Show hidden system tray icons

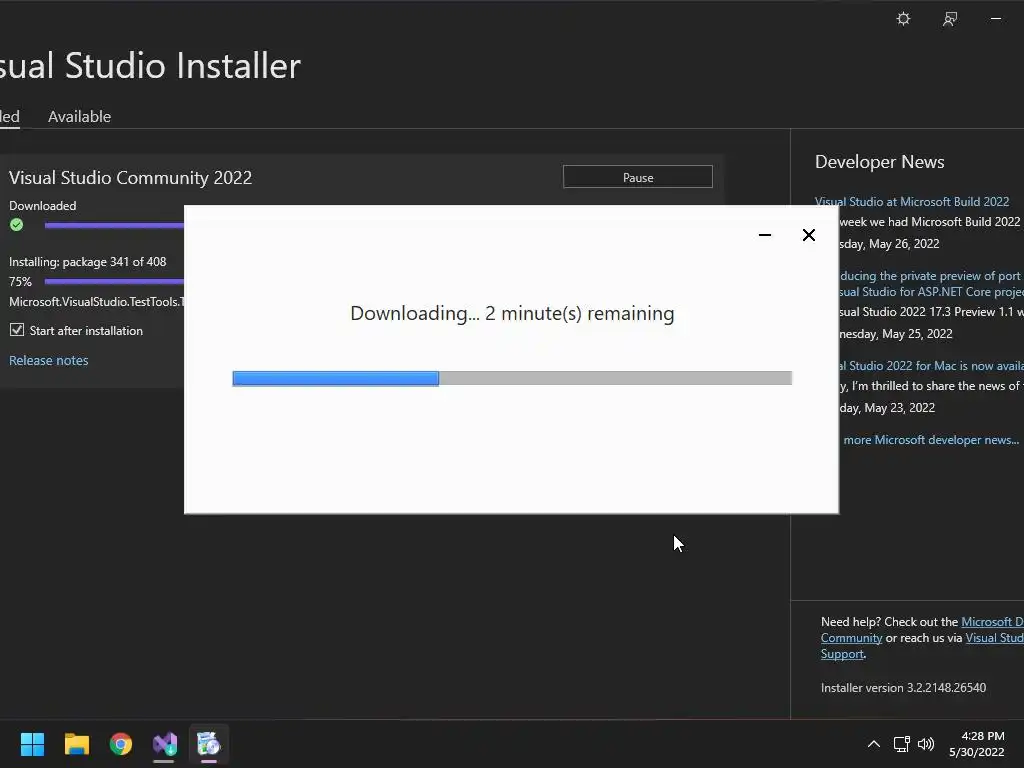874,744
